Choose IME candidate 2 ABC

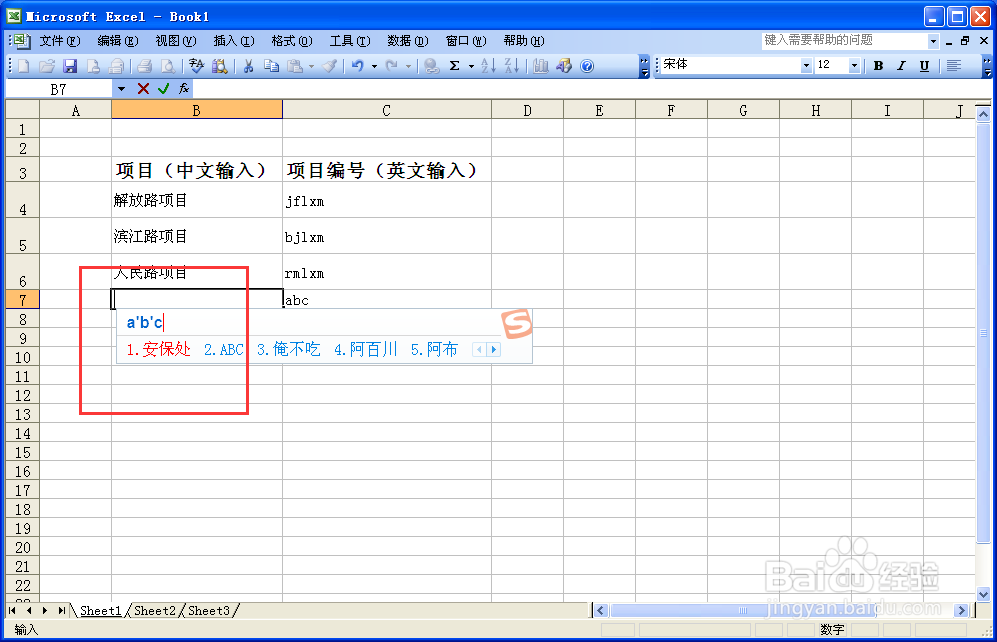click(x=224, y=349)
